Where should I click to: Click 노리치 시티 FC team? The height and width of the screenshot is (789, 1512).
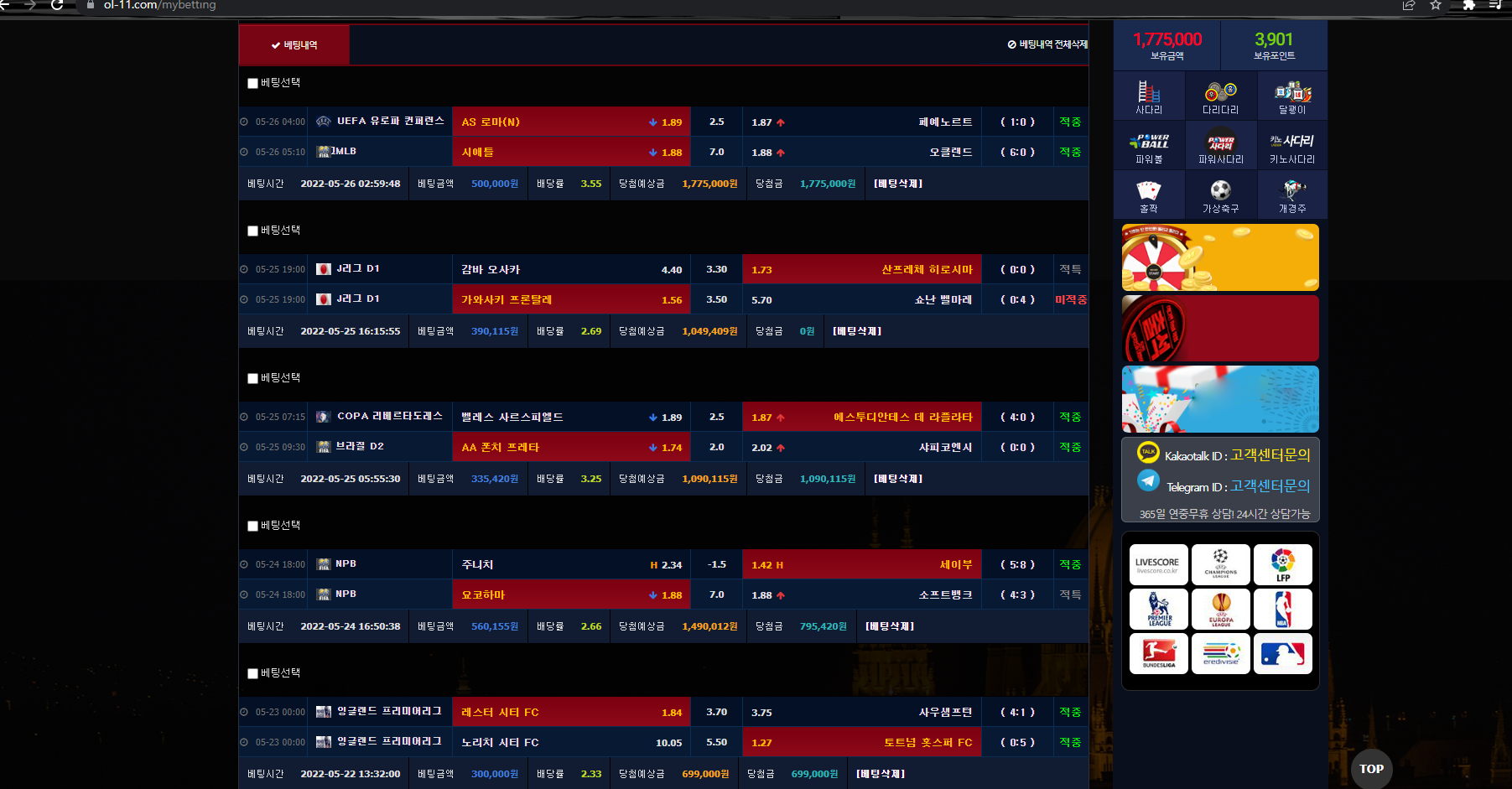501,742
